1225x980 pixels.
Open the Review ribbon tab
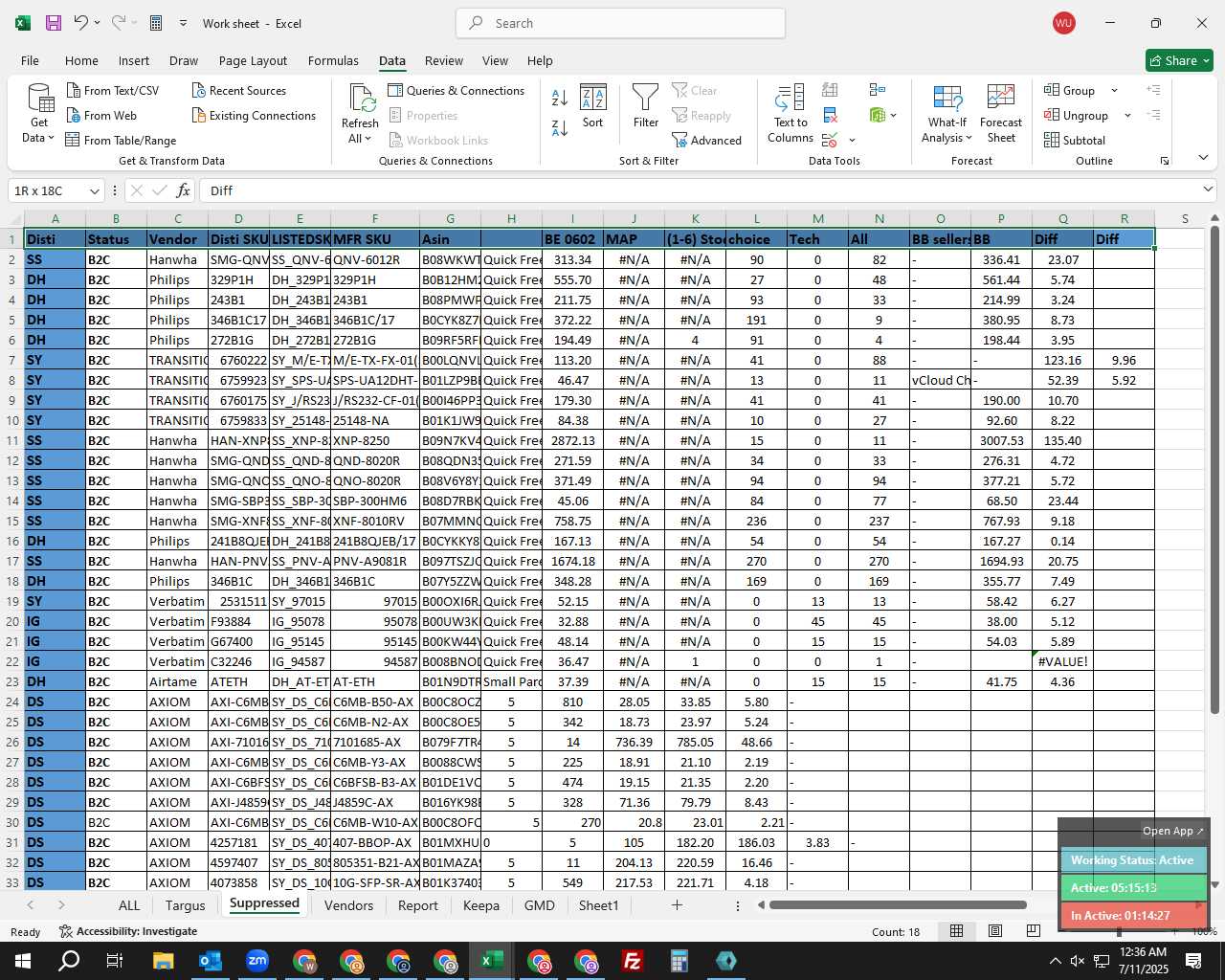pos(444,60)
